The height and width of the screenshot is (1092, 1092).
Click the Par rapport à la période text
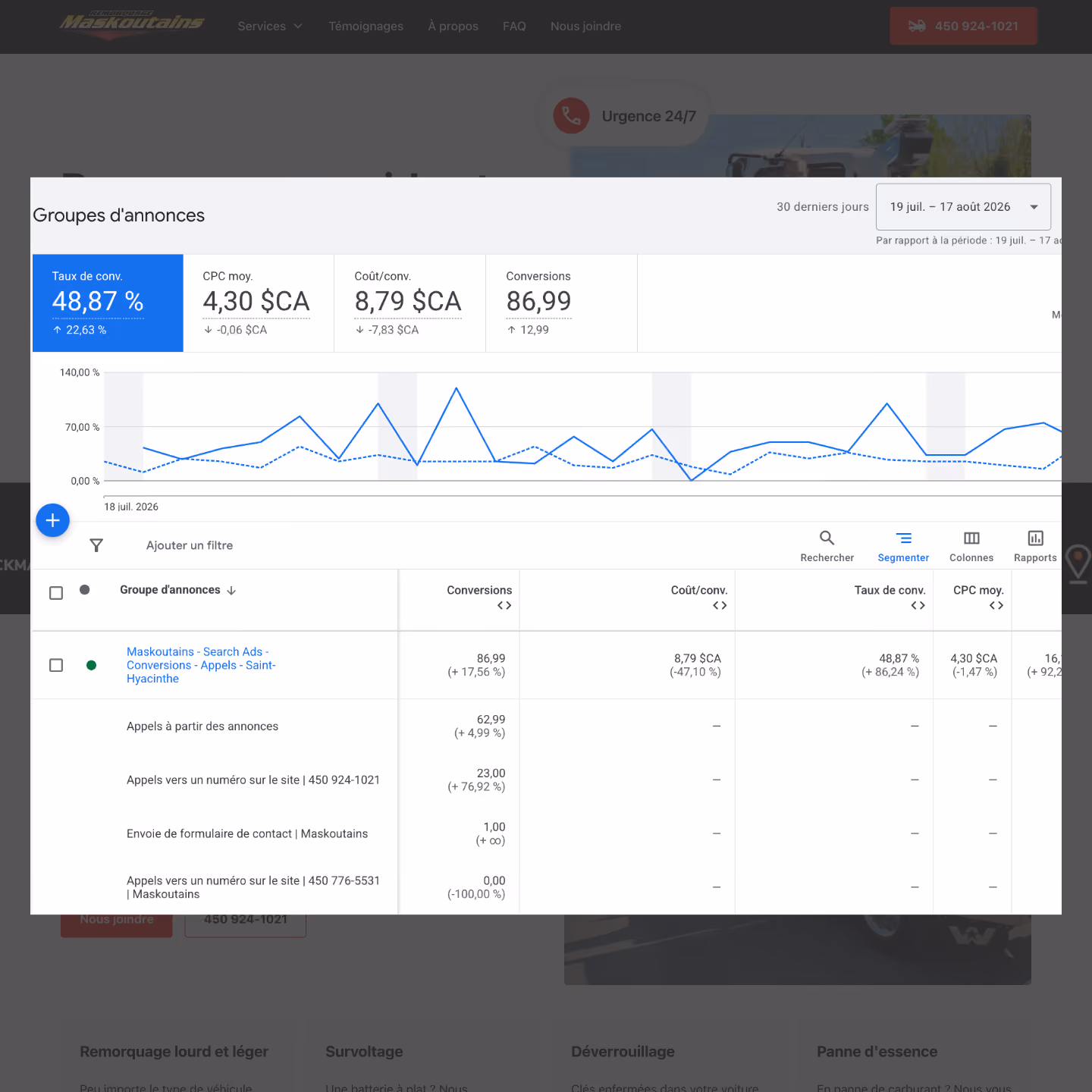tap(968, 240)
